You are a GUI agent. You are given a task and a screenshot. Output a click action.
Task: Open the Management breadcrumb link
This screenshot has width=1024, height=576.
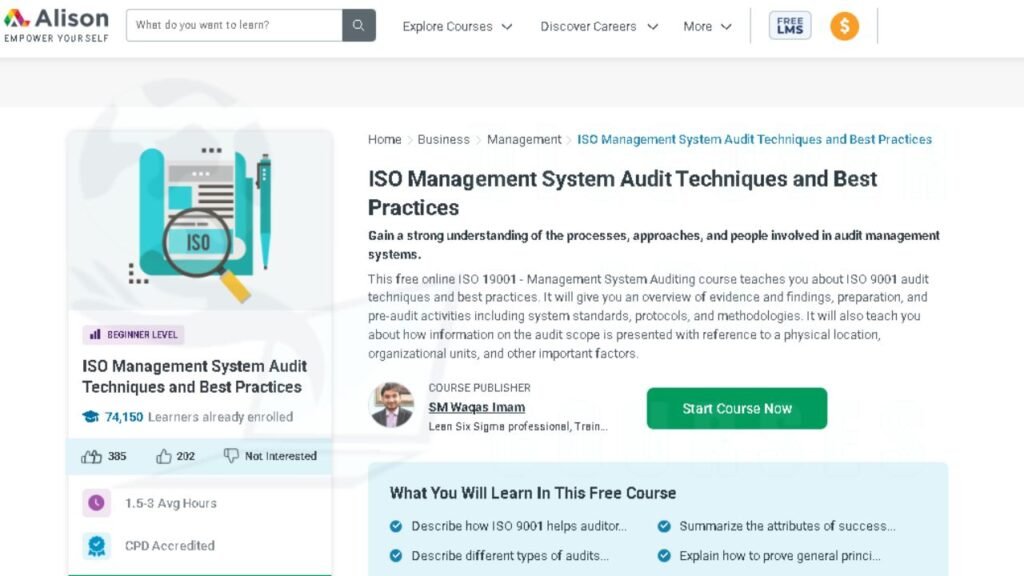524,139
